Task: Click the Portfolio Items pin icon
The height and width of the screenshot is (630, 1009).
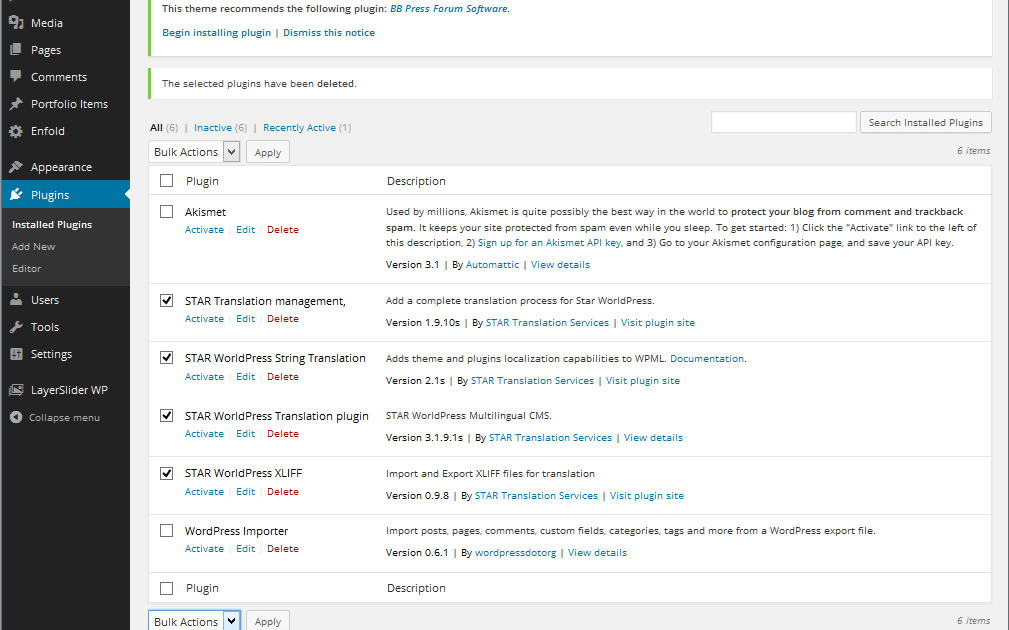Action: click(x=16, y=104)
